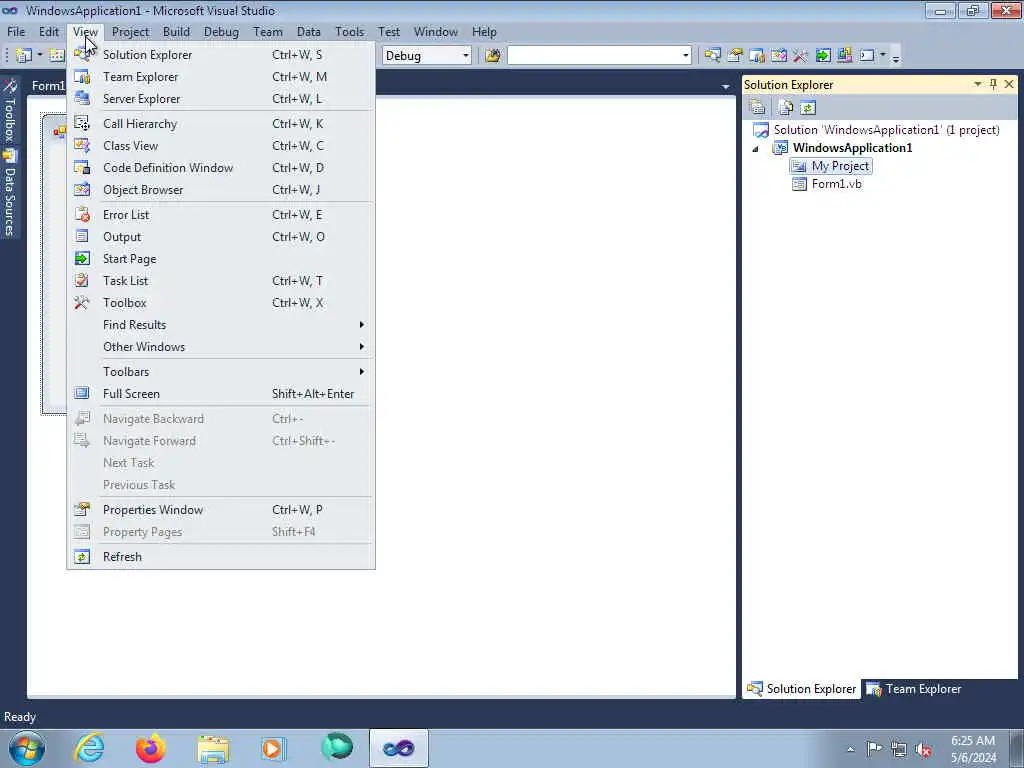Click Command Window toolbar icon

[867, 56]
